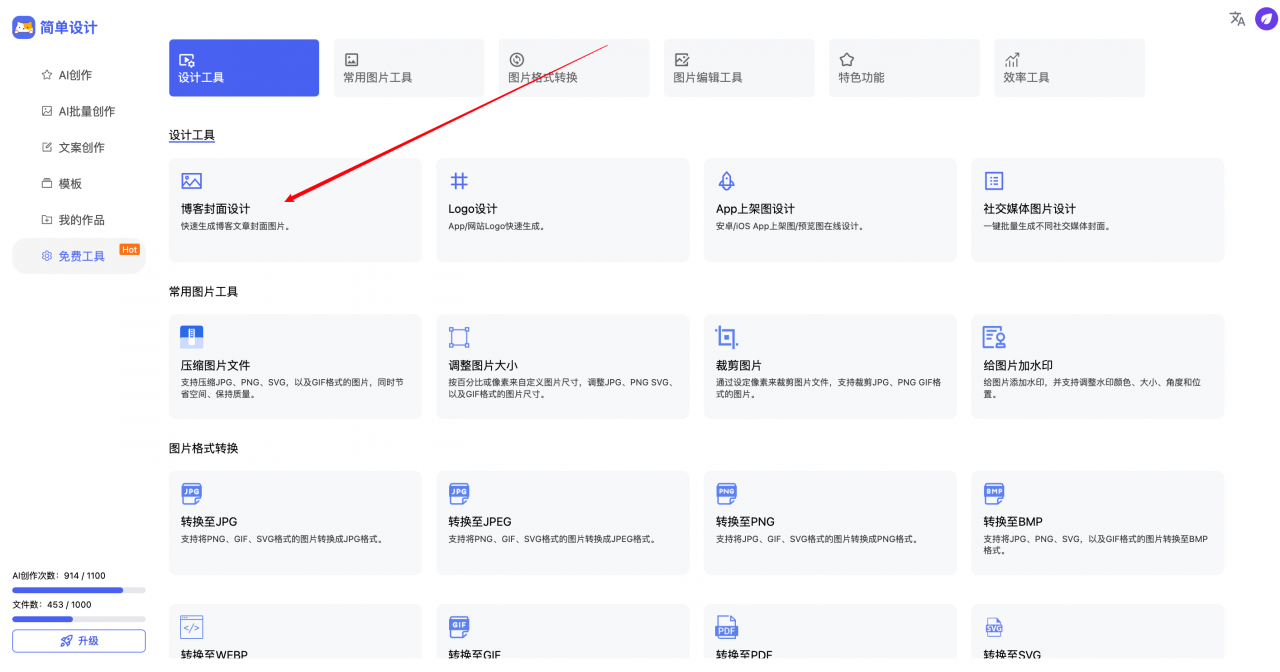The width and height of the screenshot is (1280, 672).
Task: Switch to the 效率工具 tab
Action: pos(1069,68)
